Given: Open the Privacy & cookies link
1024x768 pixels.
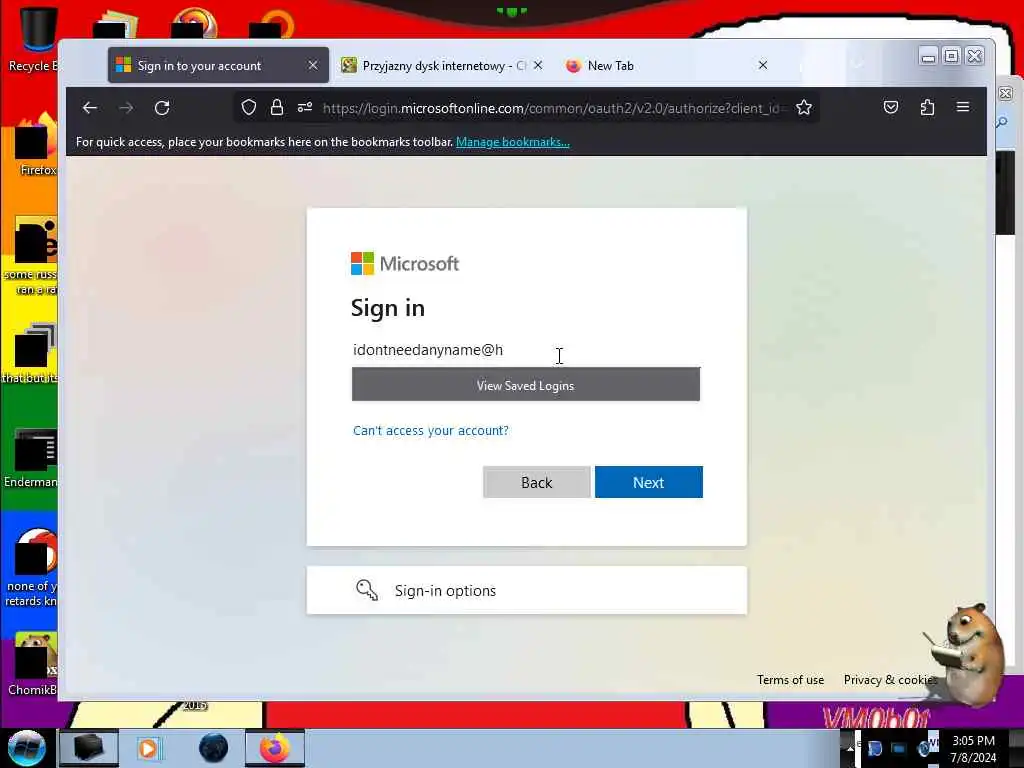Looking at the screenshot, I should pyautogui.click(x=891, y=680).
